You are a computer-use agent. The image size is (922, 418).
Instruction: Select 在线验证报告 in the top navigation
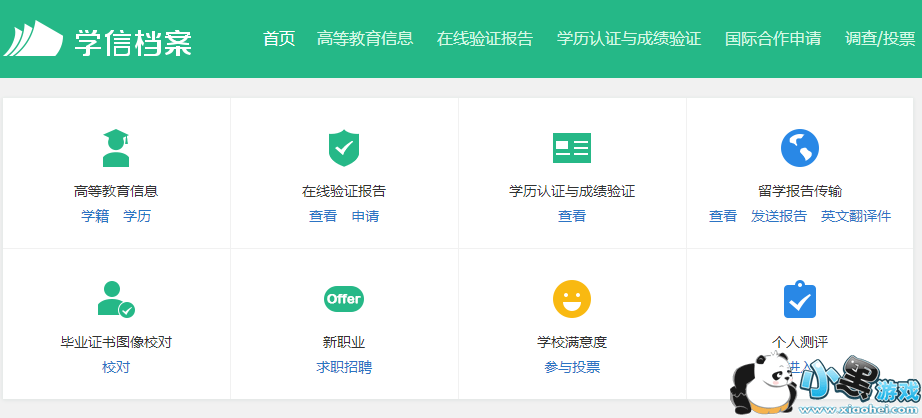485,39
